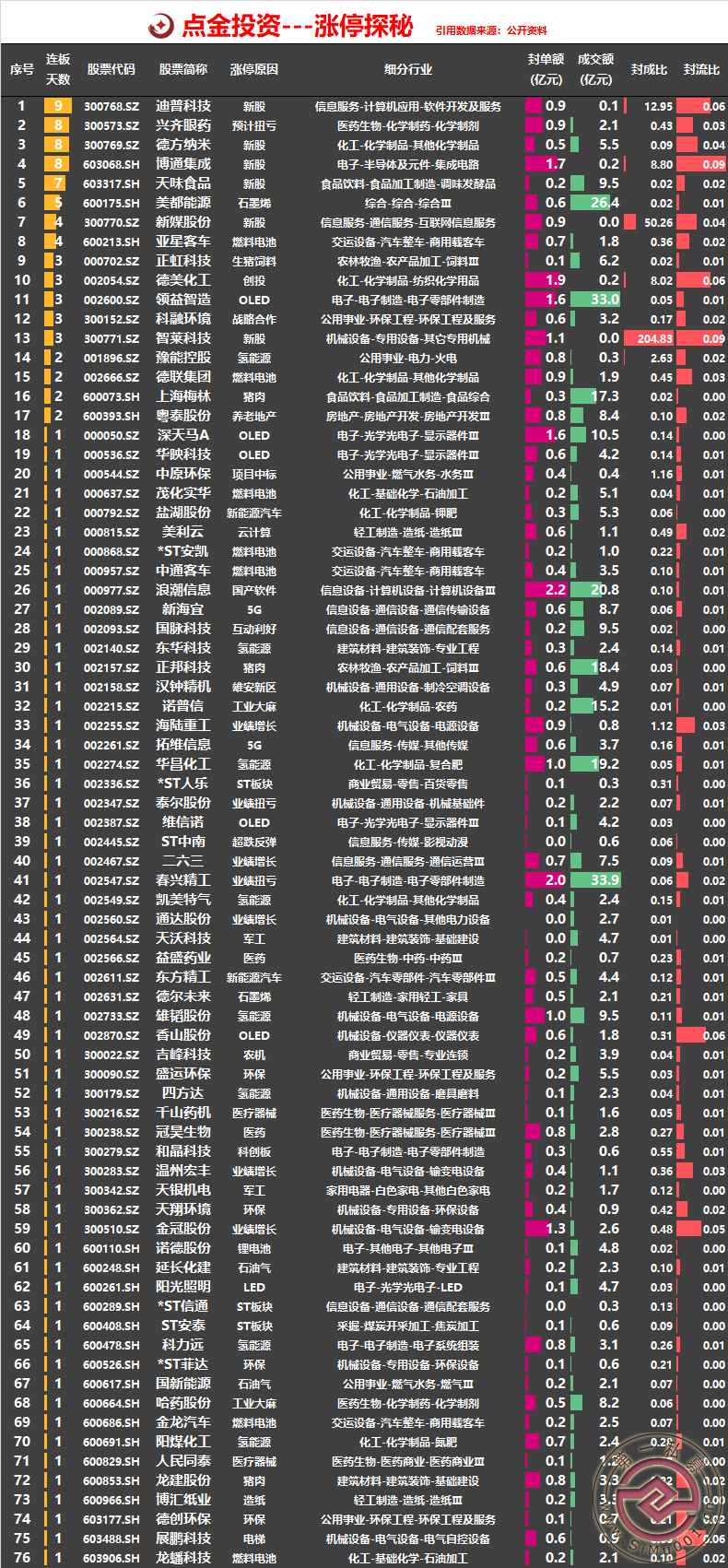Select stock name 上海梅林
This screenshot has width=728, height=1568.
tap(183, 396)
